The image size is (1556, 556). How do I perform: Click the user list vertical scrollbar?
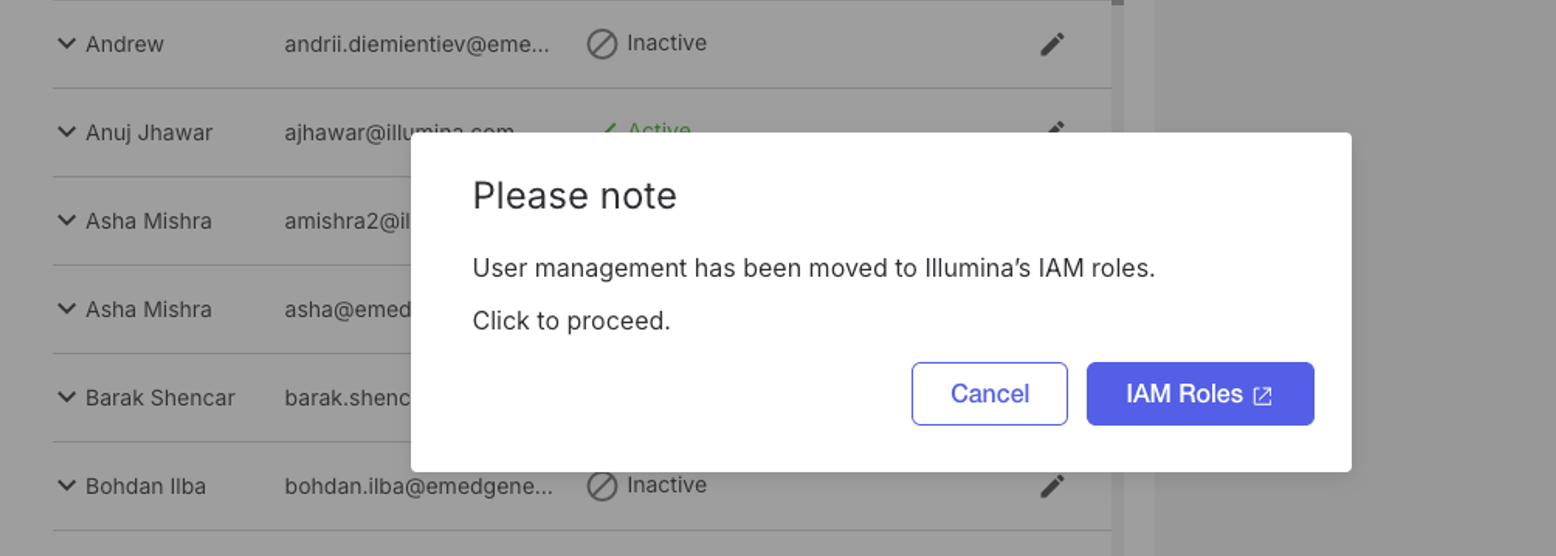coord(1118,278)
